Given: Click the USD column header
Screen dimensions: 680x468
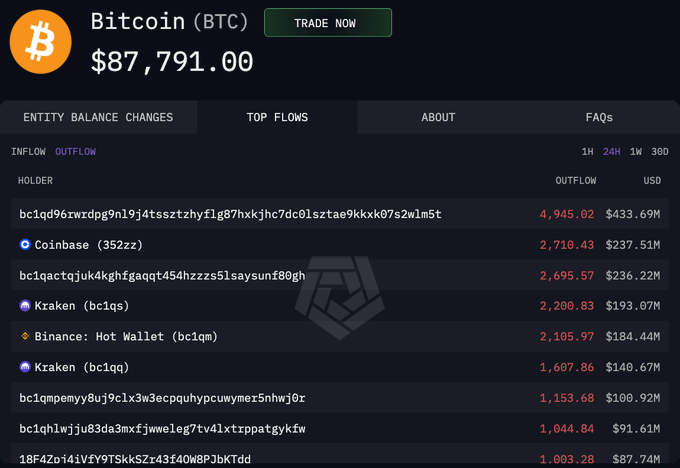Looking at the screenshot, I should click(652, 181).
